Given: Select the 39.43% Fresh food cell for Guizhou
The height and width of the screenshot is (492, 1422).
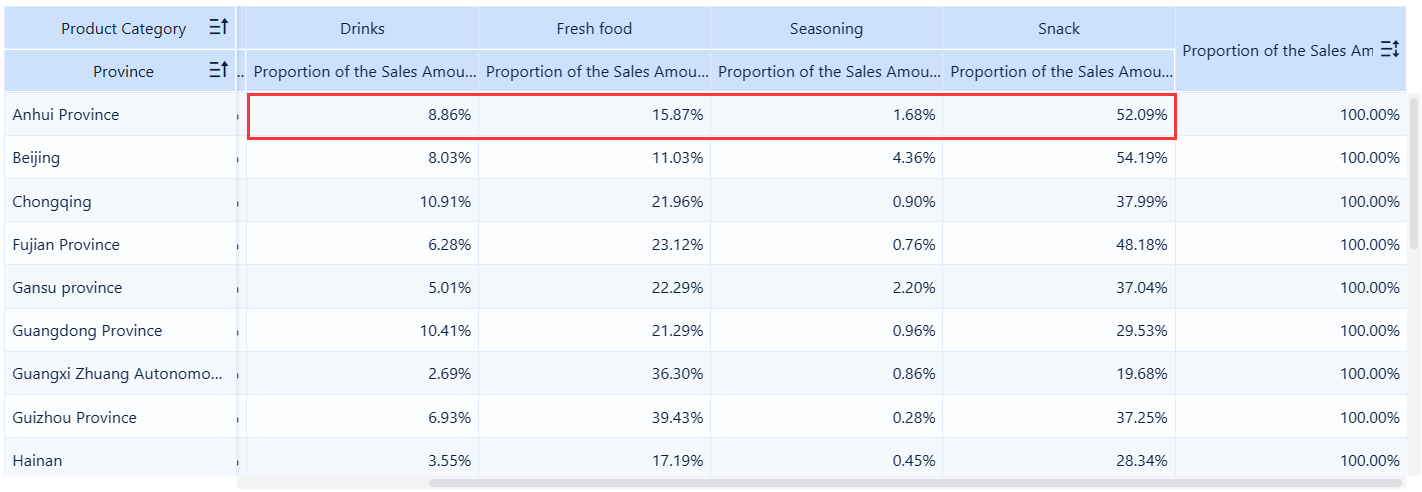Looking at the screenshot, I should (594, 418).
